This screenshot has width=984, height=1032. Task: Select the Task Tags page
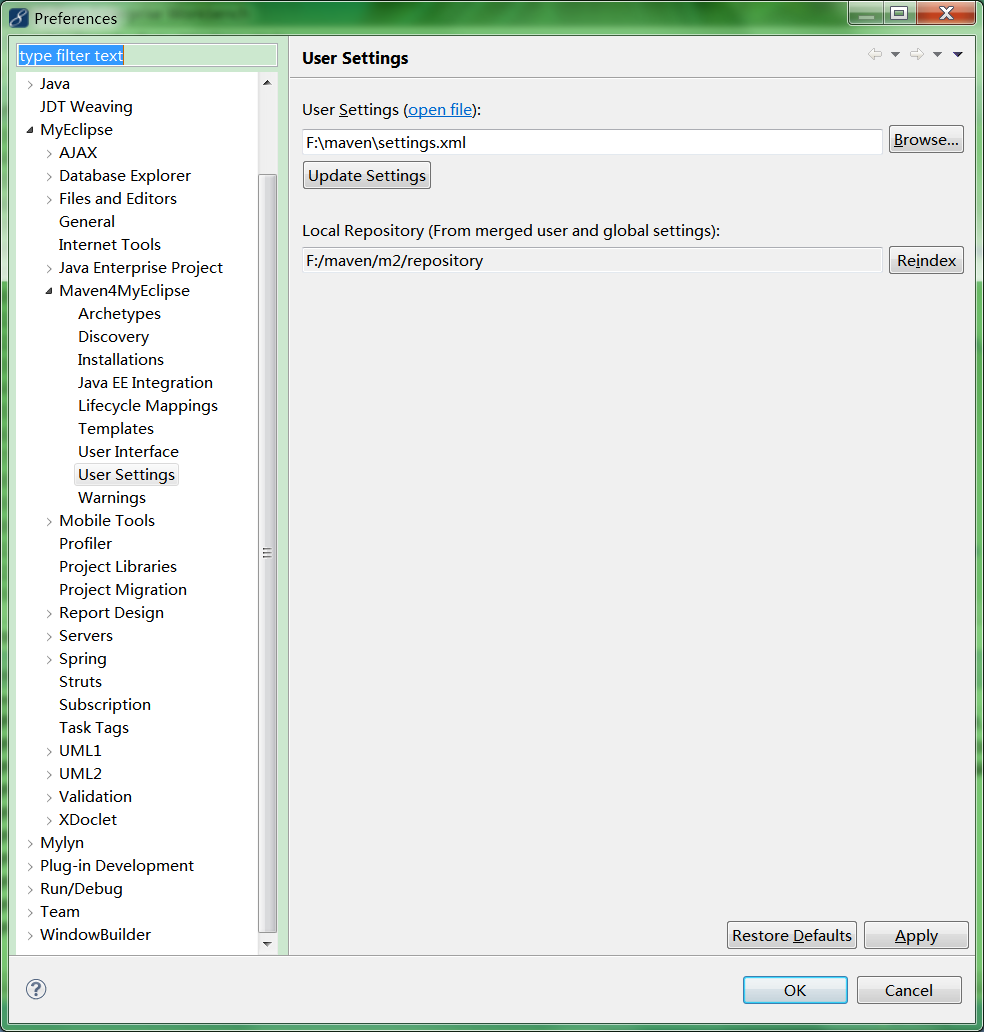(x=93, y=728)
